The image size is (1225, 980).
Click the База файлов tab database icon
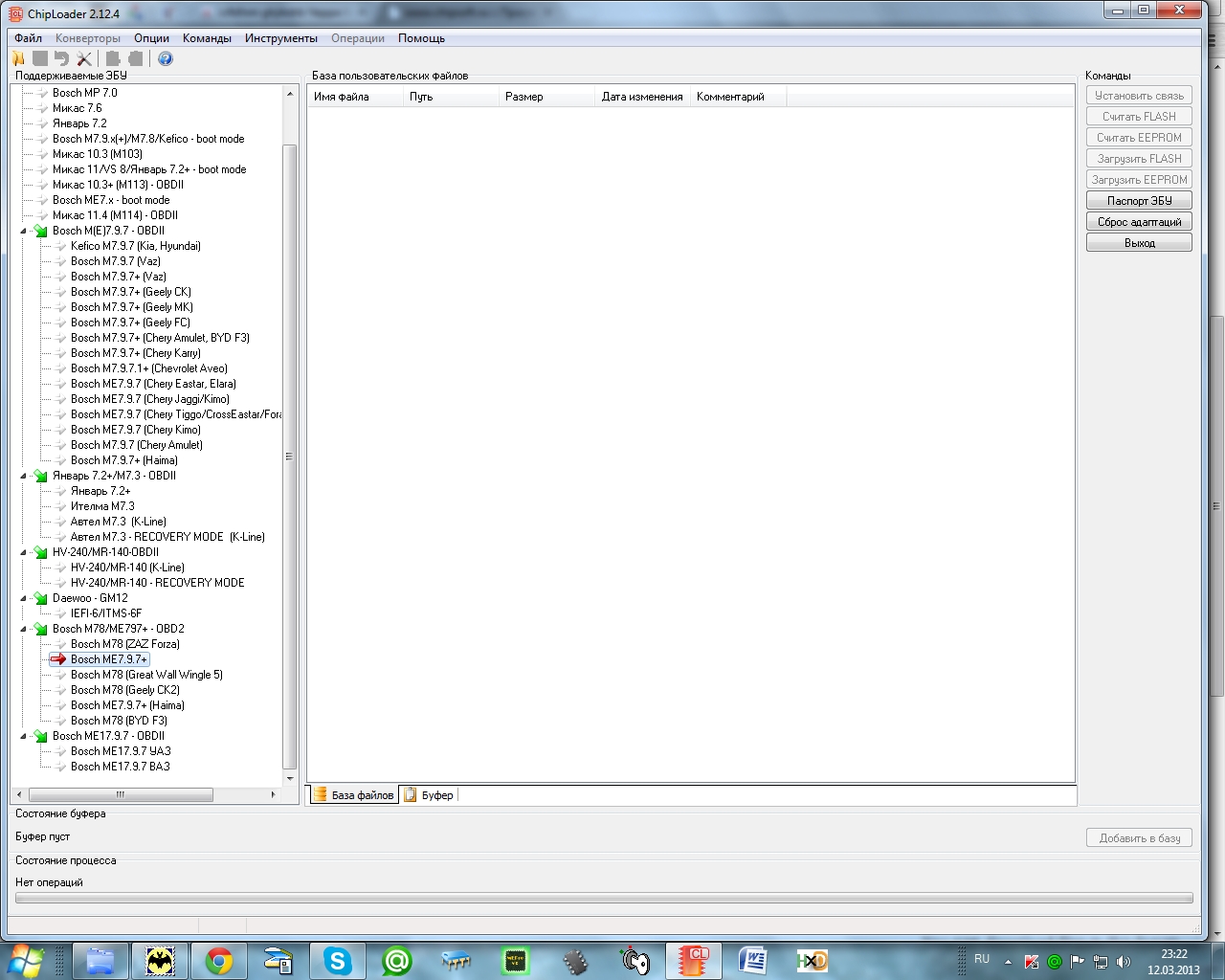click(321, 794)
